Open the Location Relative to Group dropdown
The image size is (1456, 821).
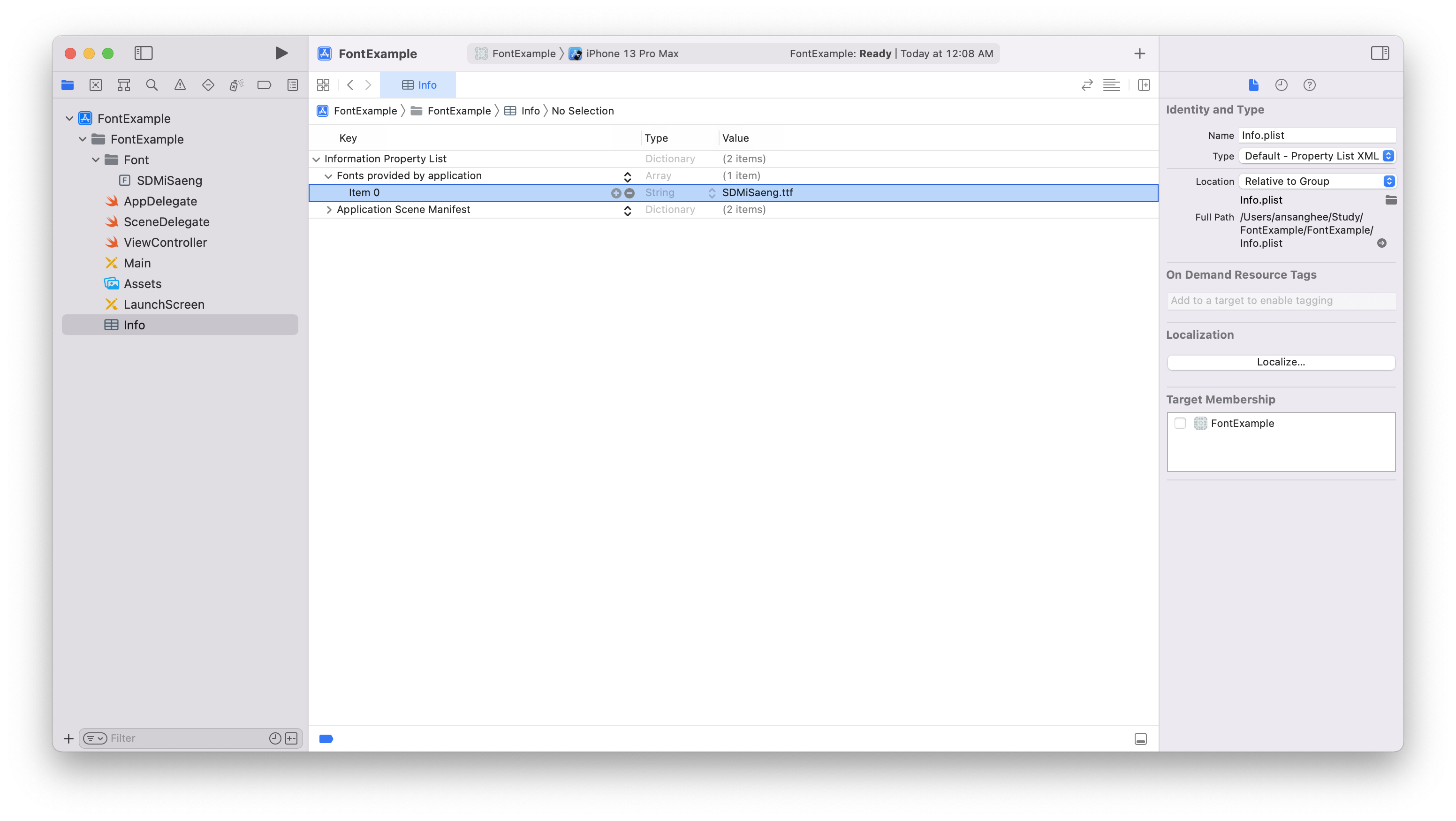click(x=1317, y=182)
